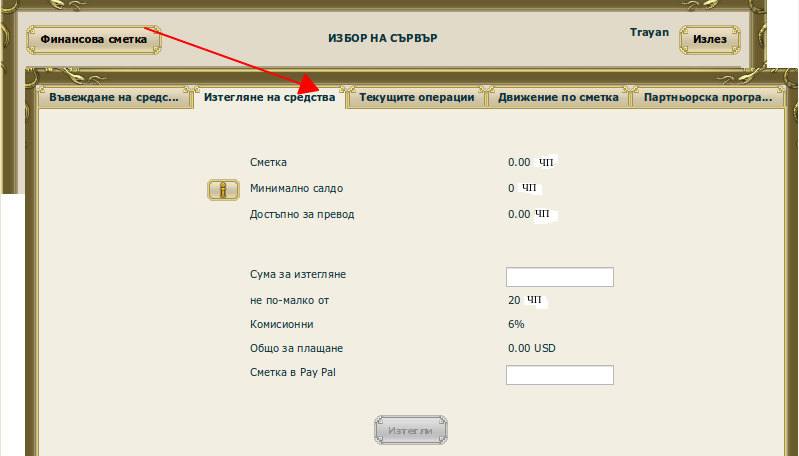Click the Общо за плащане label
The image size is (799, 456).
296,348
